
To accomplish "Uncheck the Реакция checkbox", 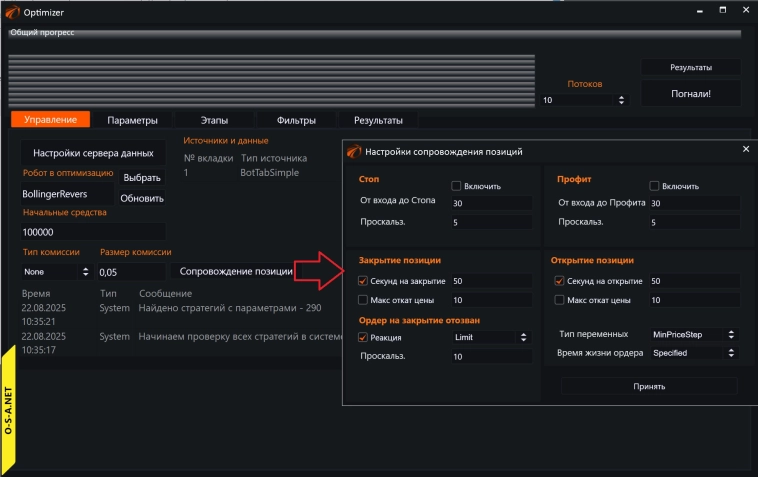I will (x=362, y=338).
